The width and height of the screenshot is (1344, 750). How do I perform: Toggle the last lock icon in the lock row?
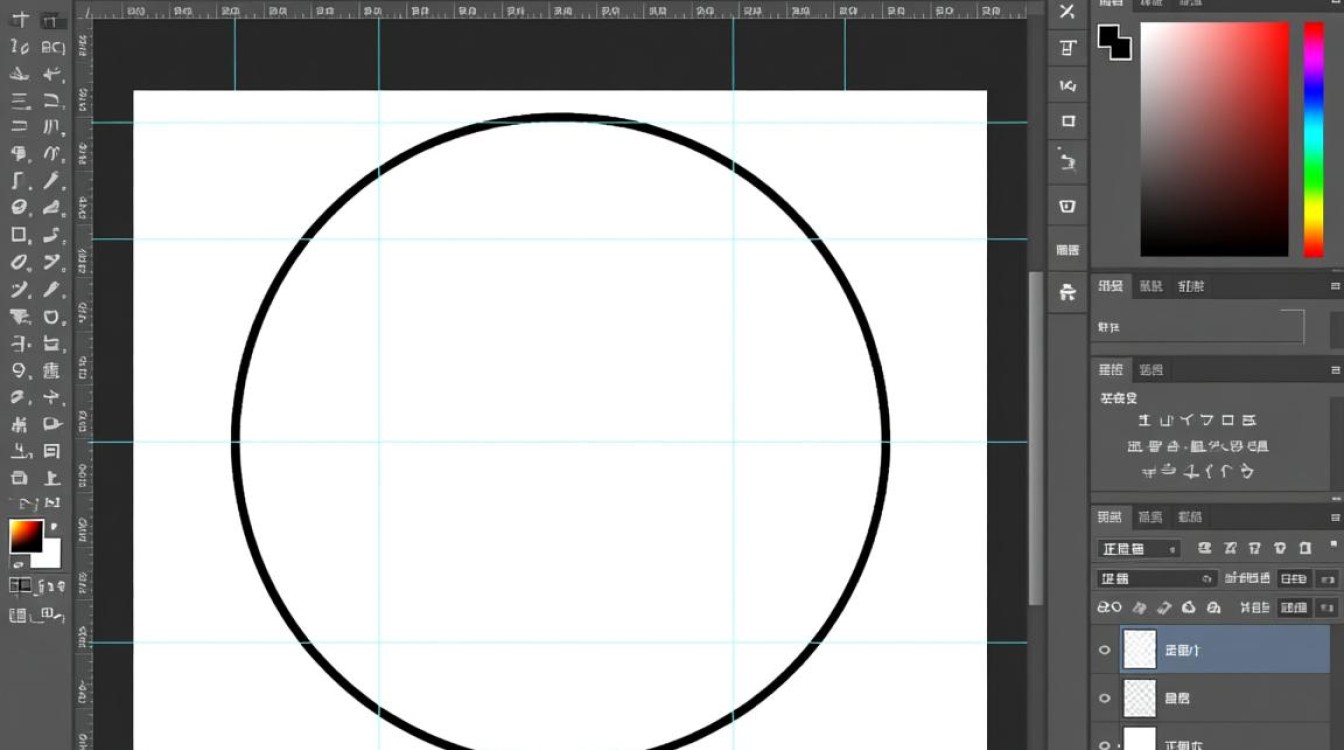[x=1214, y=607]
